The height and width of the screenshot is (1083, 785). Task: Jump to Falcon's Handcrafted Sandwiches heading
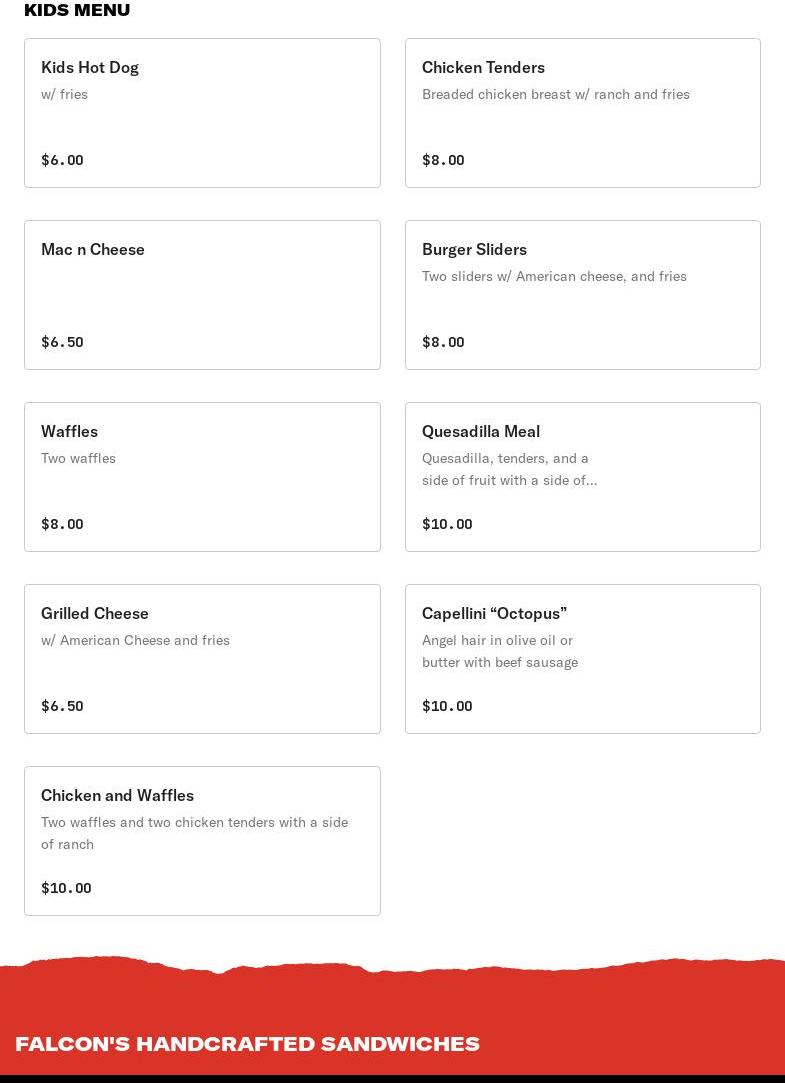click(x=247, y=1043)
